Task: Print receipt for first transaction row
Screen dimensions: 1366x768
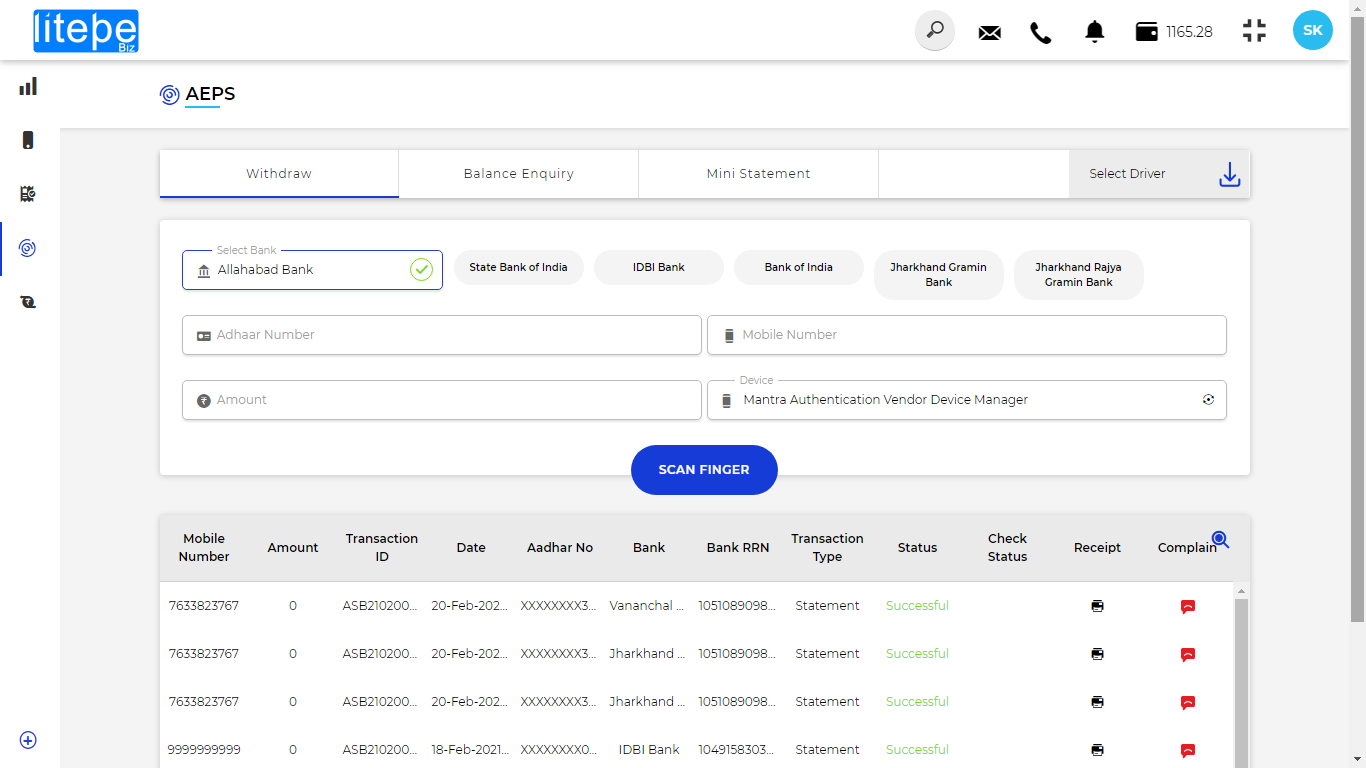Action: 1097,606
